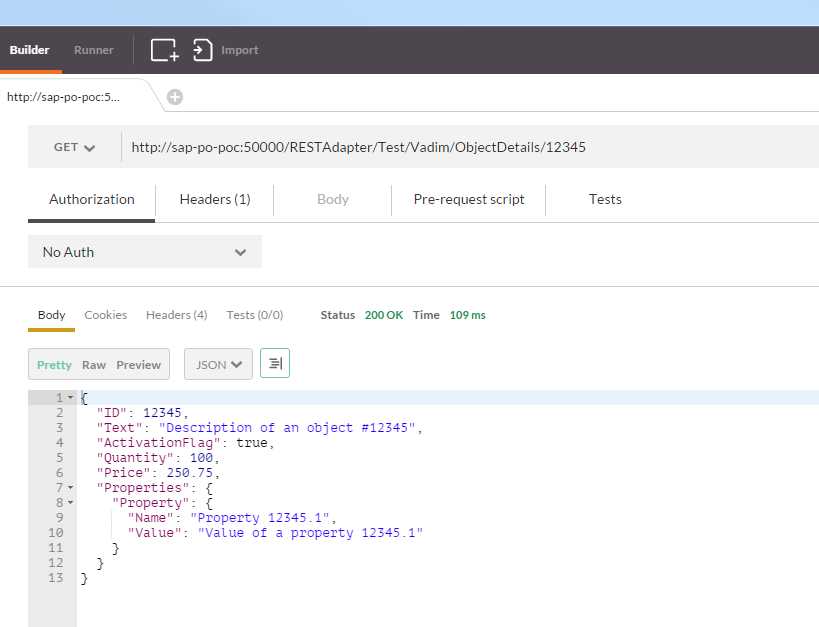This screenshot has height=627, width=819.
Task: Select the response Body tab
Action: 51,315
